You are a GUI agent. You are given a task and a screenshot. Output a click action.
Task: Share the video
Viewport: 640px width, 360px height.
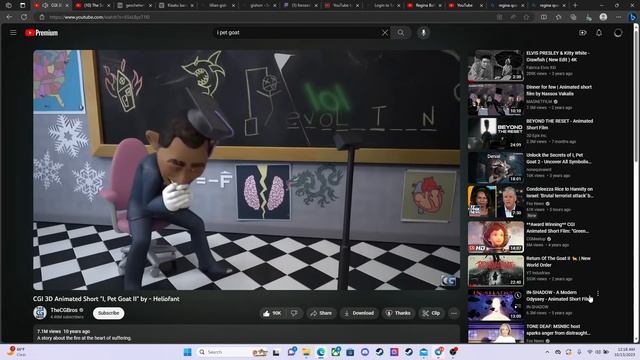click(321, 313)
